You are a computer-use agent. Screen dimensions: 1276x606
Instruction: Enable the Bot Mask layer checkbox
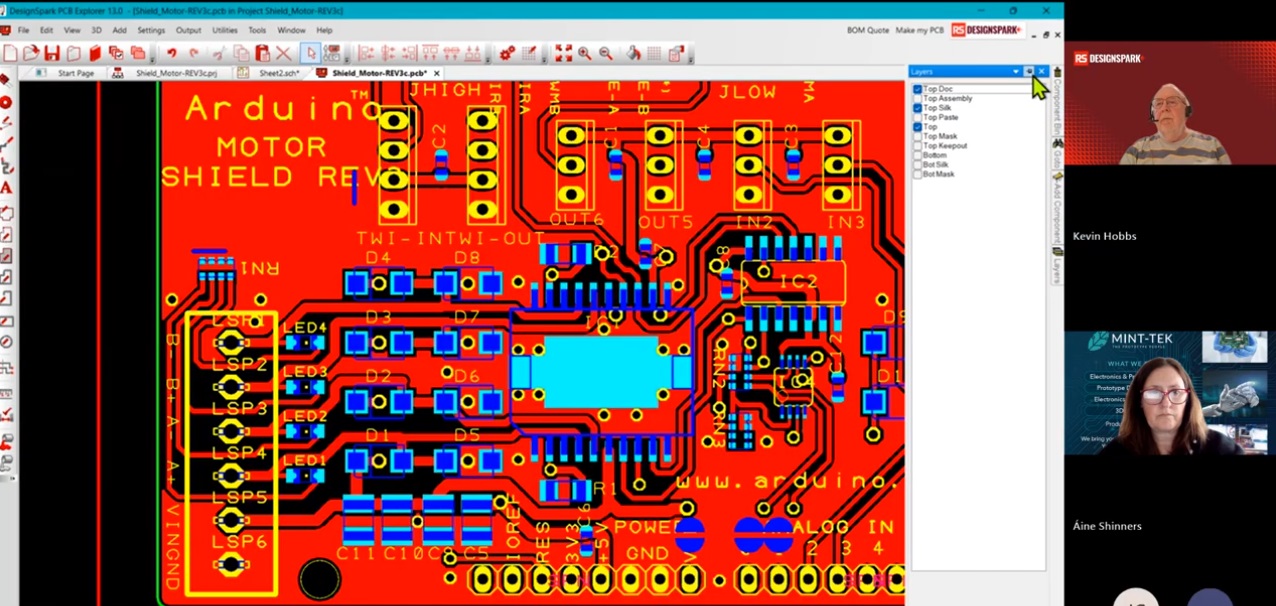[x=918, y=174]
